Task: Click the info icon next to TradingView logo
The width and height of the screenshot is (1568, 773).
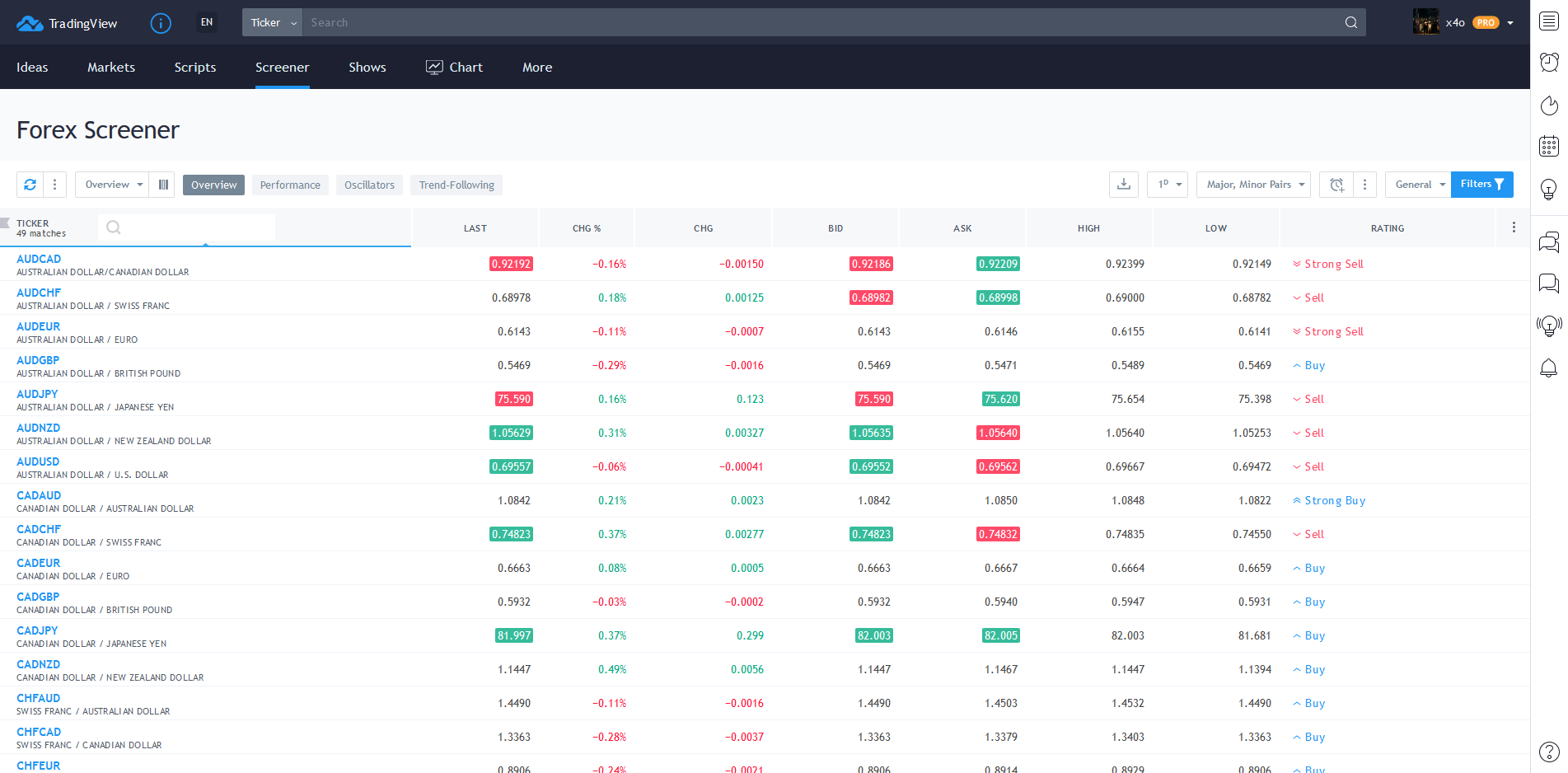Action: tap(161, 23)
